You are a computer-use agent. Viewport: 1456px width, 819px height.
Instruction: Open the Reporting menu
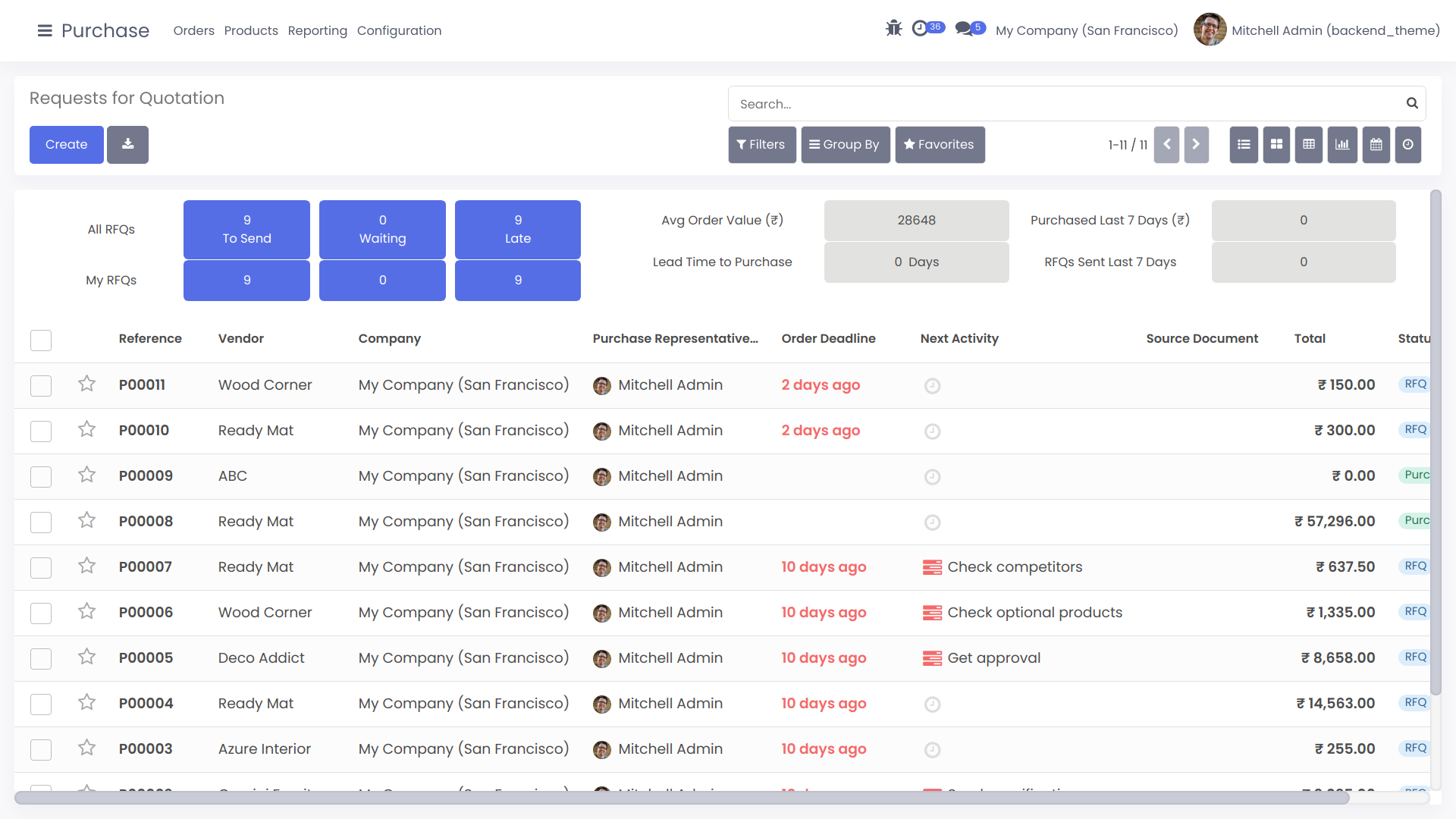tap(317, 30)
